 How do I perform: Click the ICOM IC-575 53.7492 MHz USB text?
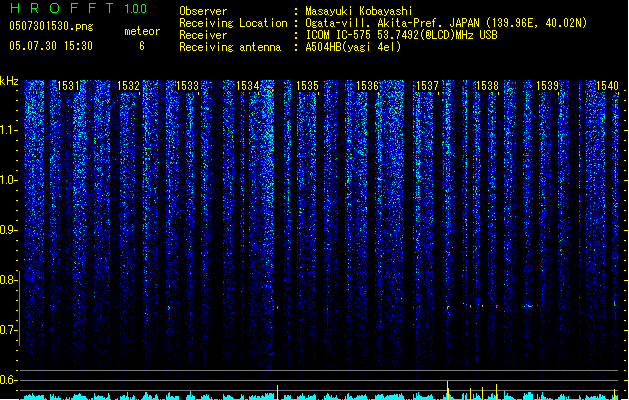click(402, 35)
